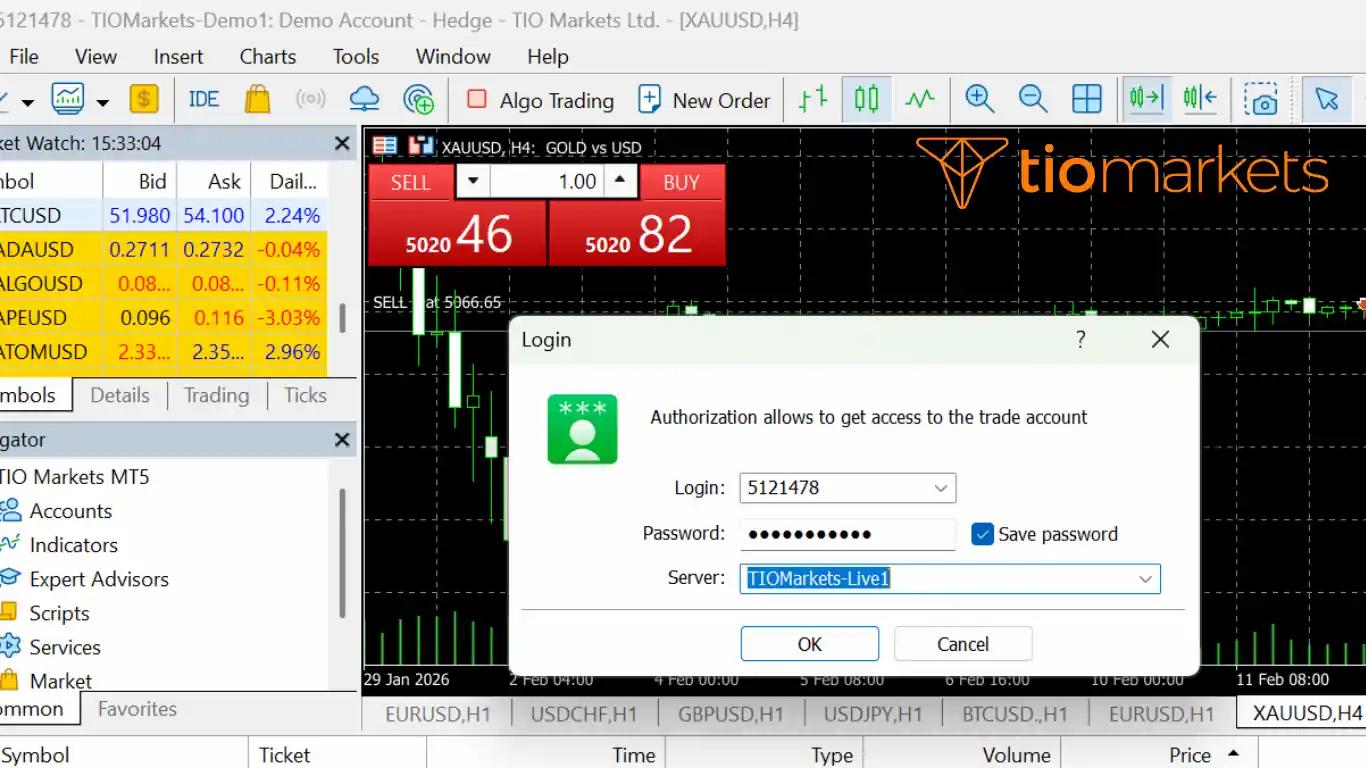
Task: Expand dropdown arrow beside chart profiles icon
Action: click(x=102, y=101)
